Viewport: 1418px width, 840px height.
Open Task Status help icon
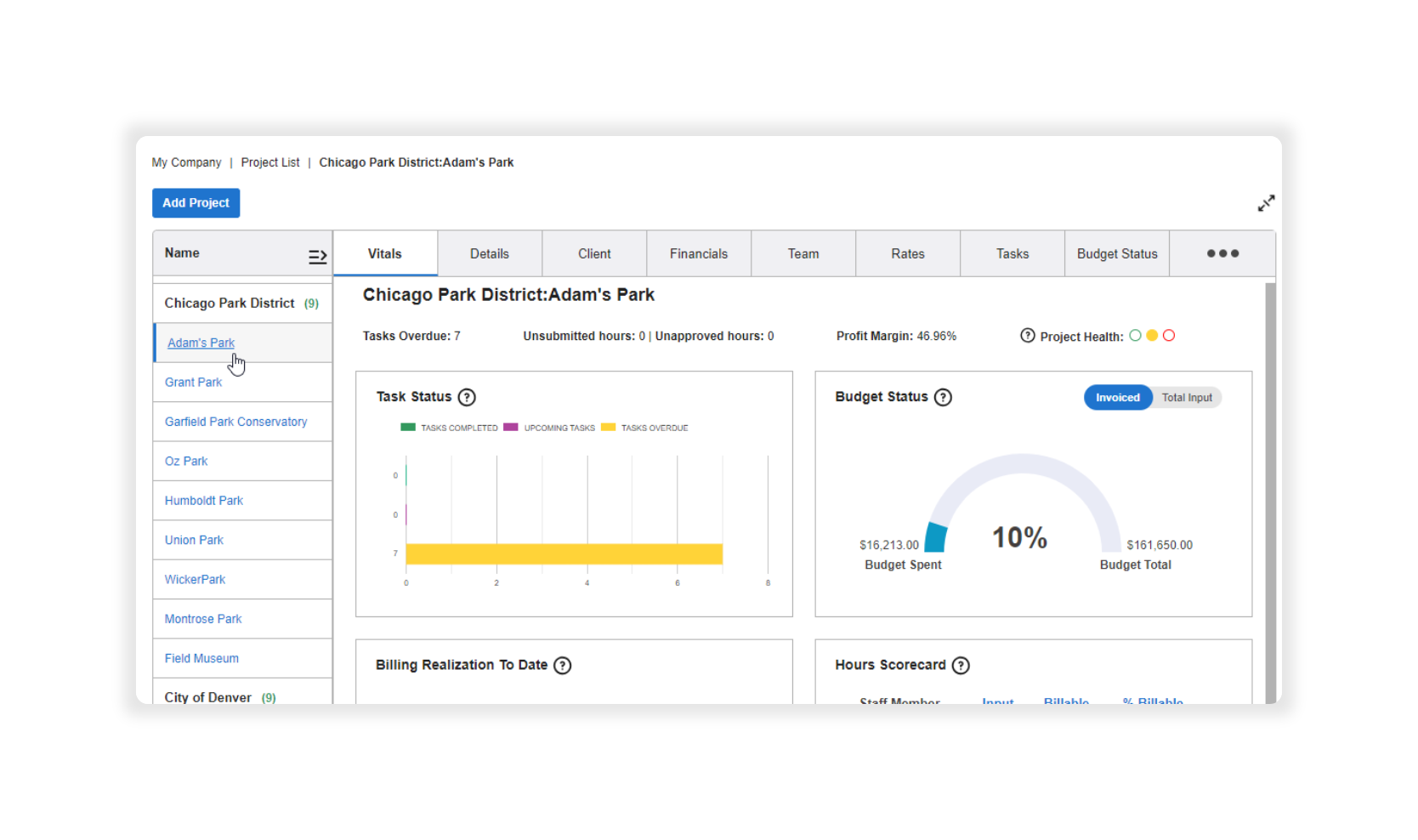467,397
